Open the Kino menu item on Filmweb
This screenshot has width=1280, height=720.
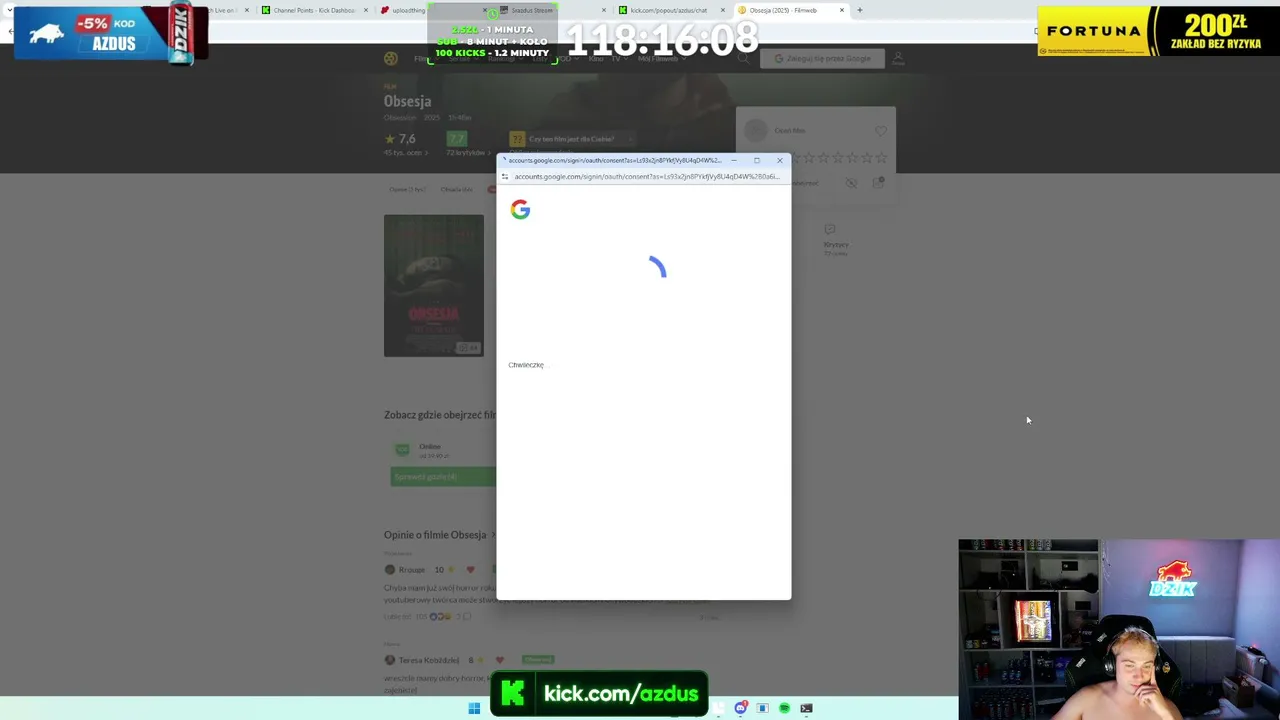tap(596, 59)
